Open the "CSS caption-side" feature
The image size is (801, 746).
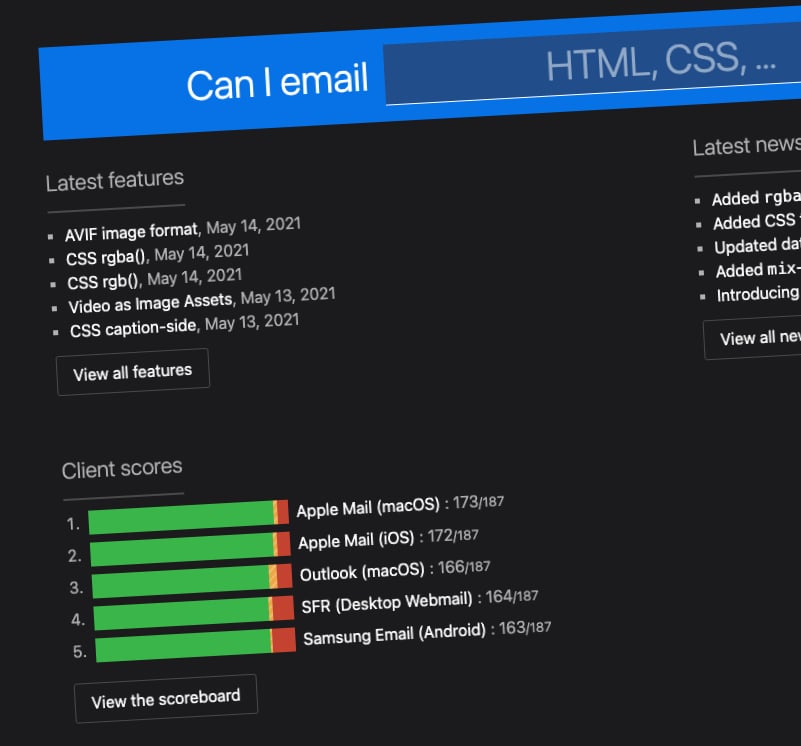tap(133, 324)
